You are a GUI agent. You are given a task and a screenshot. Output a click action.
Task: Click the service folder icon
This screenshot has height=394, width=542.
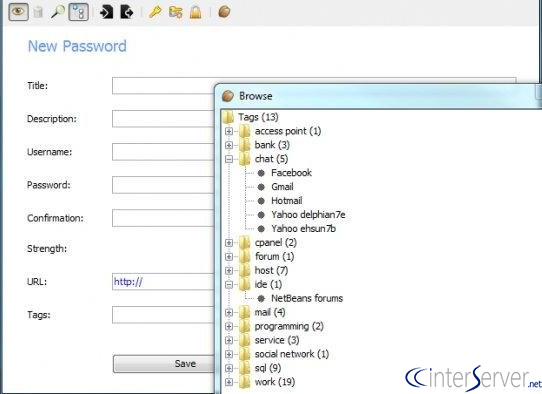(x=244, y=340)
